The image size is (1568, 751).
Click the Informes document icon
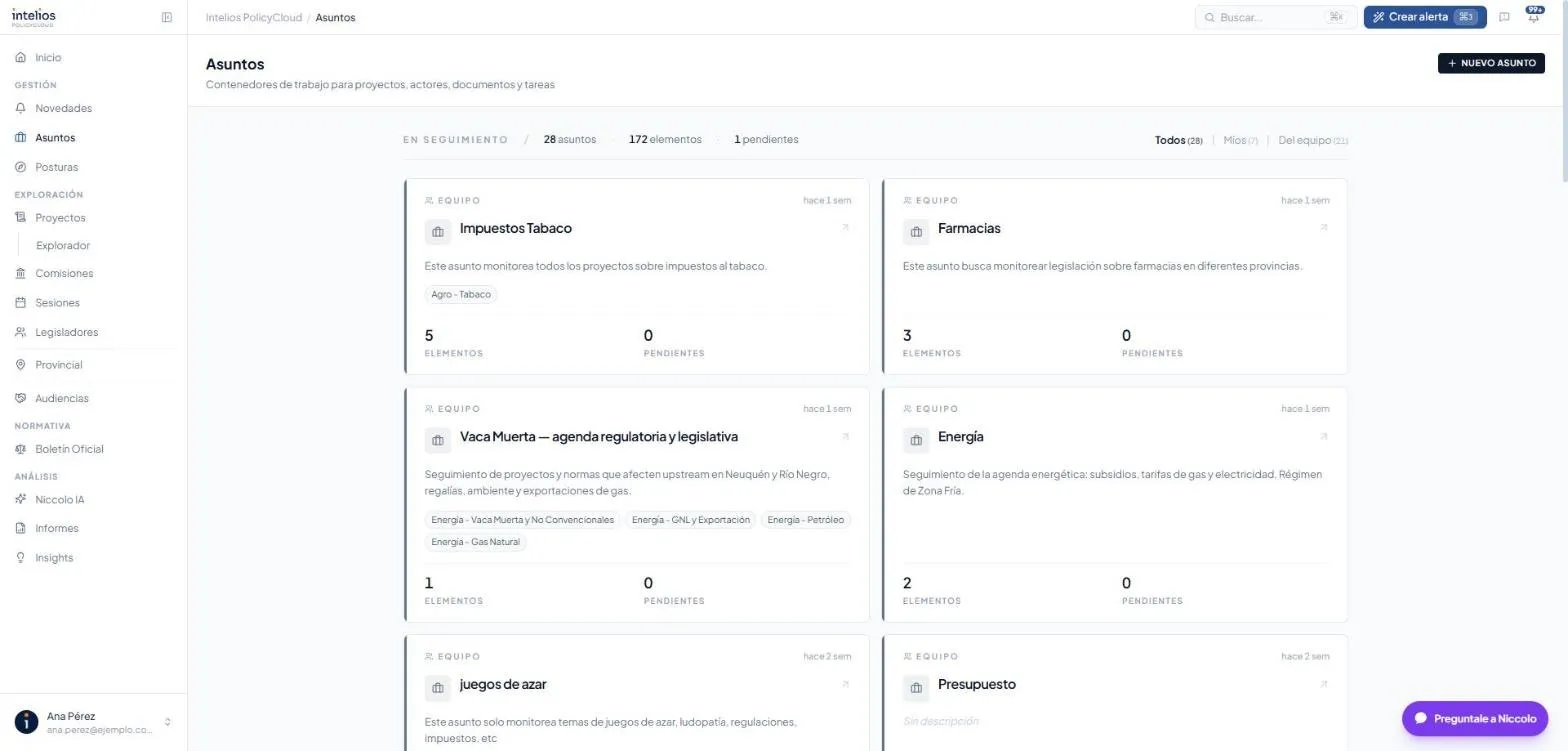[21, 528]
